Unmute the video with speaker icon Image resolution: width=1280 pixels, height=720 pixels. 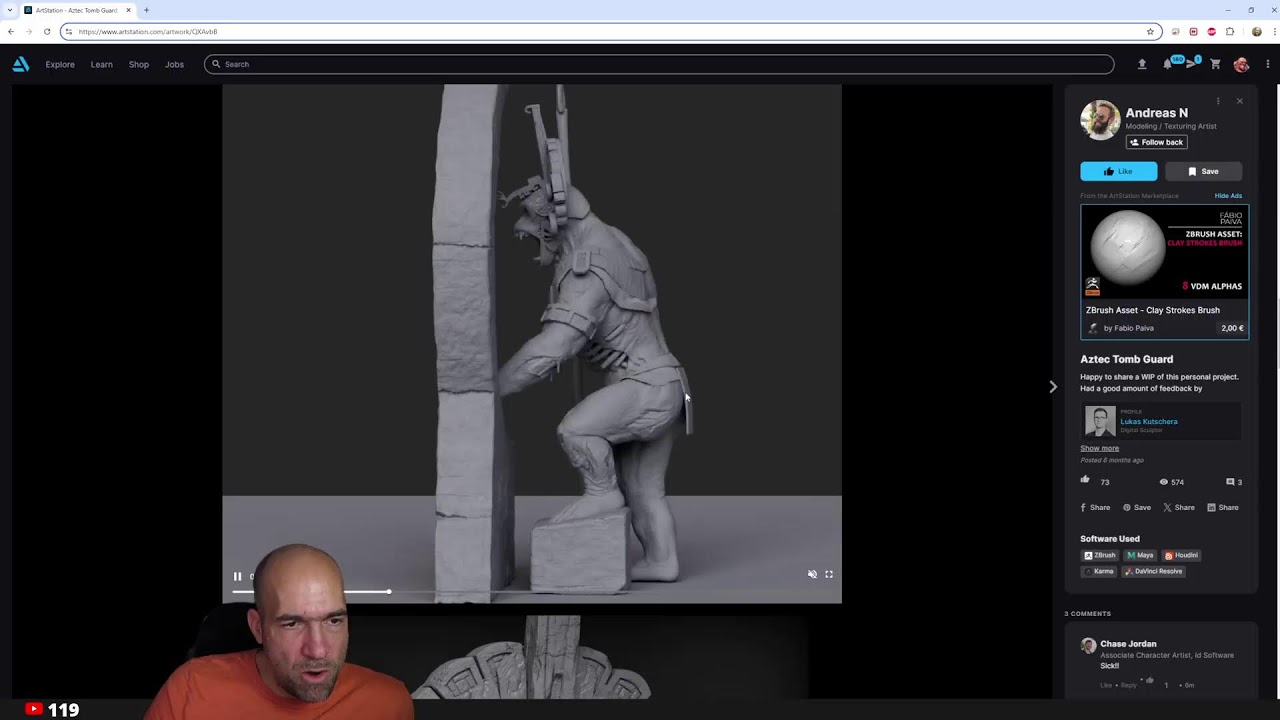click(x=812, y=574)
